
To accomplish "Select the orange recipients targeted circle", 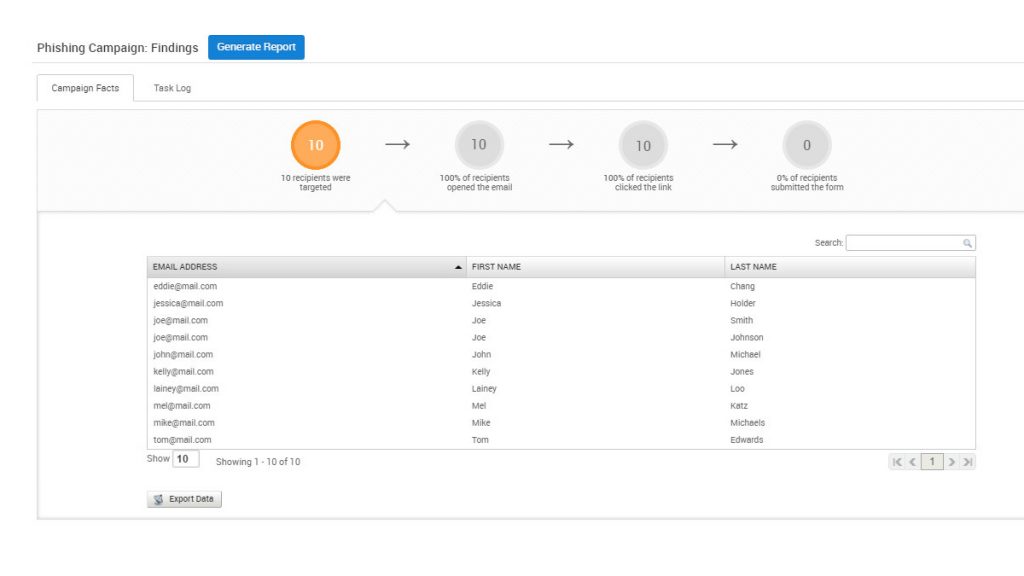I will click(x=315, y=145).
